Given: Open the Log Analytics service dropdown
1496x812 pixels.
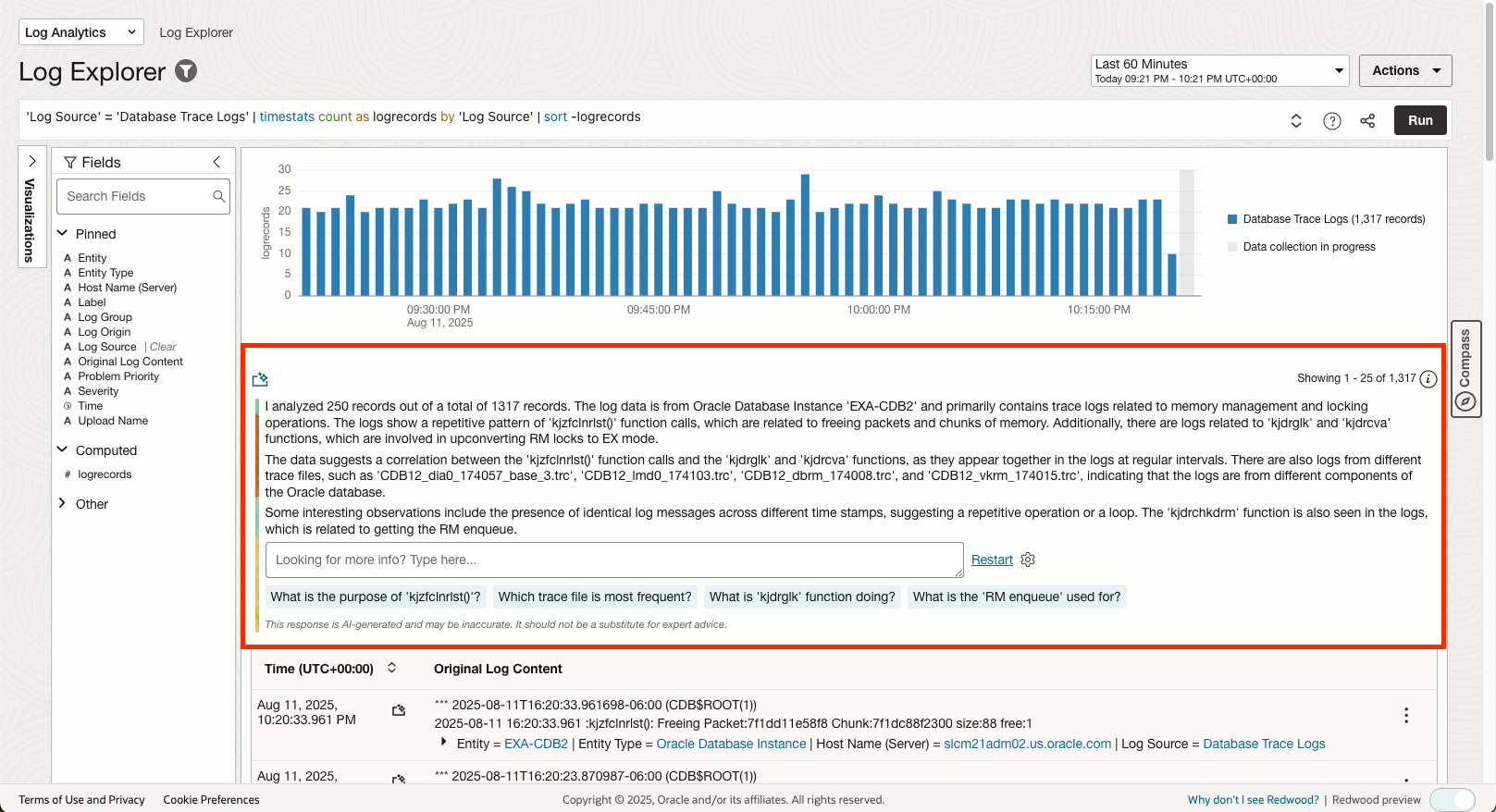Looking at the screenshot, I should [81, 32].
